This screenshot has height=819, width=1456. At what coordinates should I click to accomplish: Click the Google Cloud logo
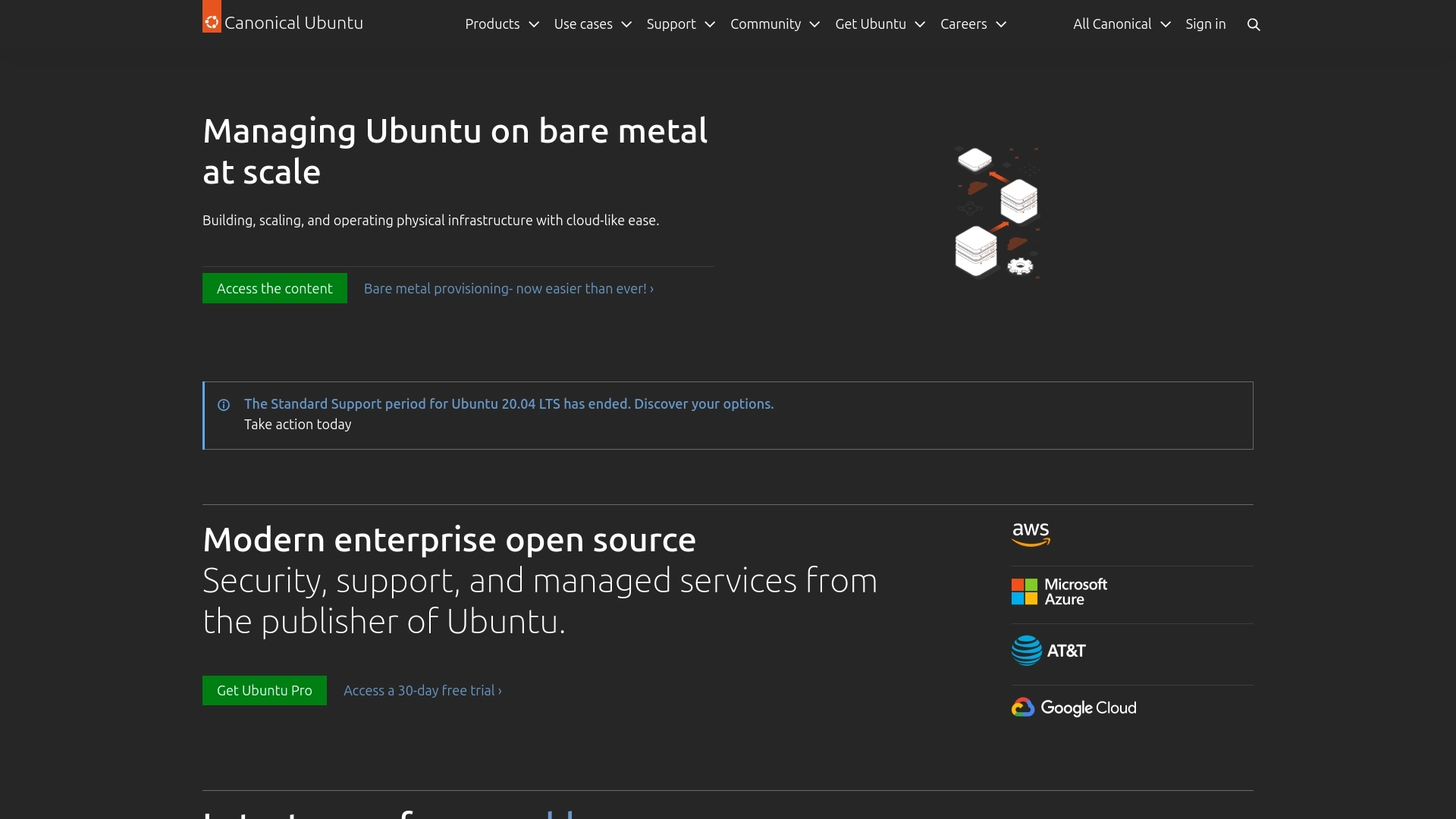(x=1074, y=708)
